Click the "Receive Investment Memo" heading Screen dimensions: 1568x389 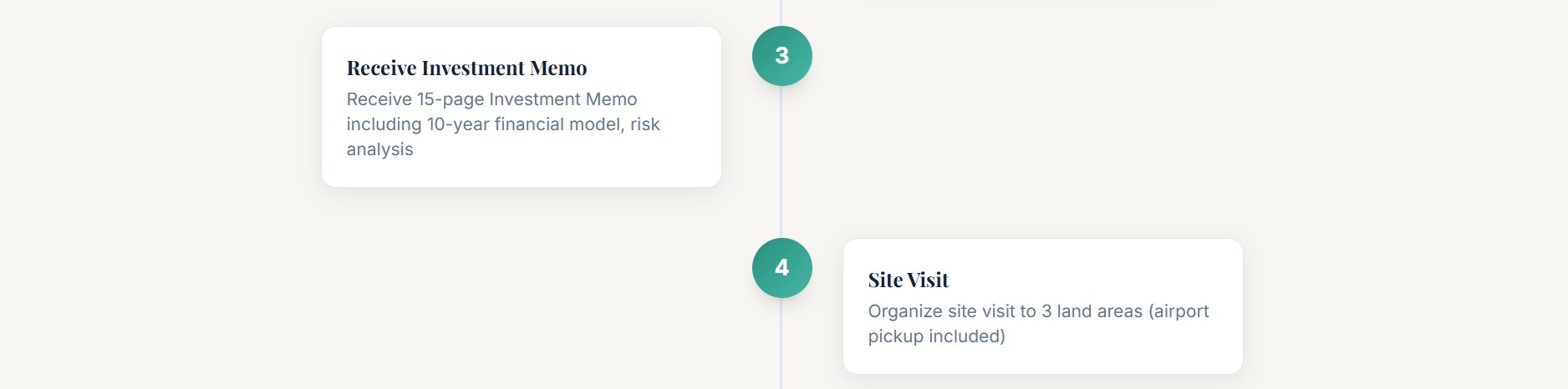(x=466, y=68)
